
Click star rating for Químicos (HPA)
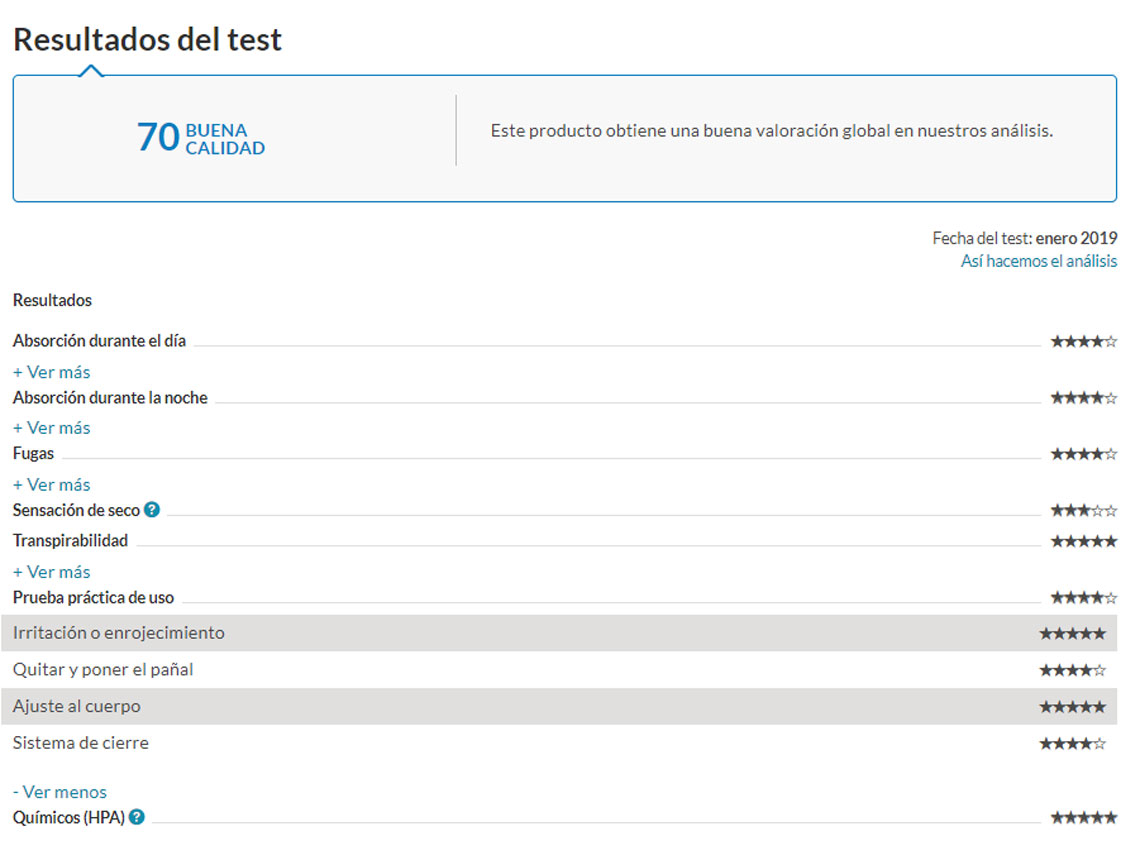pyautogui.click(x=1083, y=818)
